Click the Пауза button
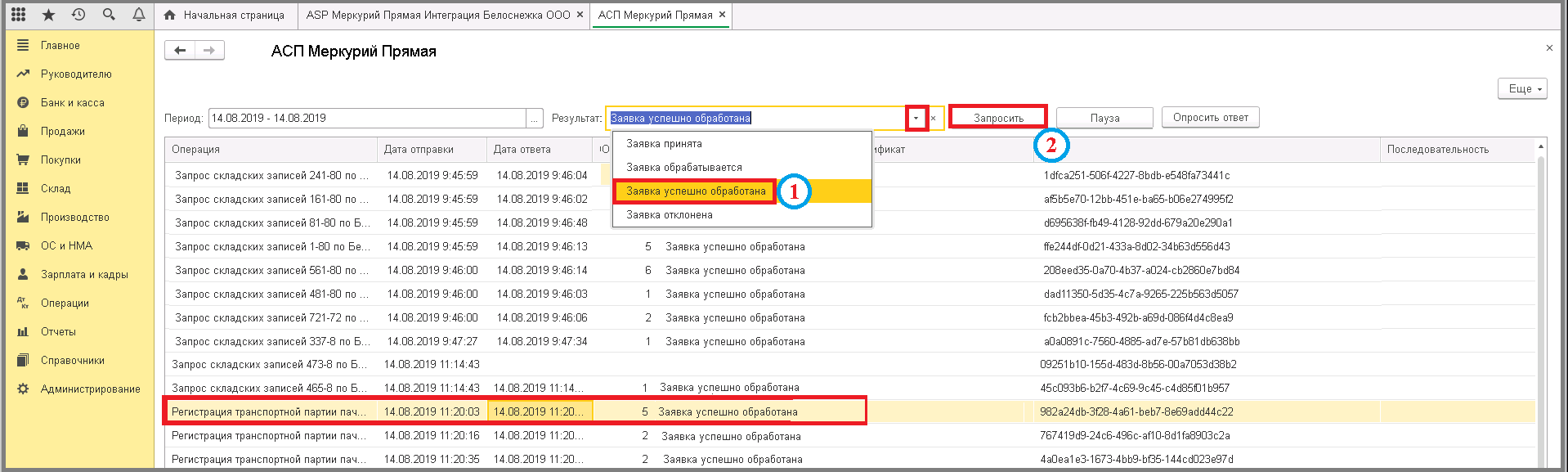 click(1104, 119)
